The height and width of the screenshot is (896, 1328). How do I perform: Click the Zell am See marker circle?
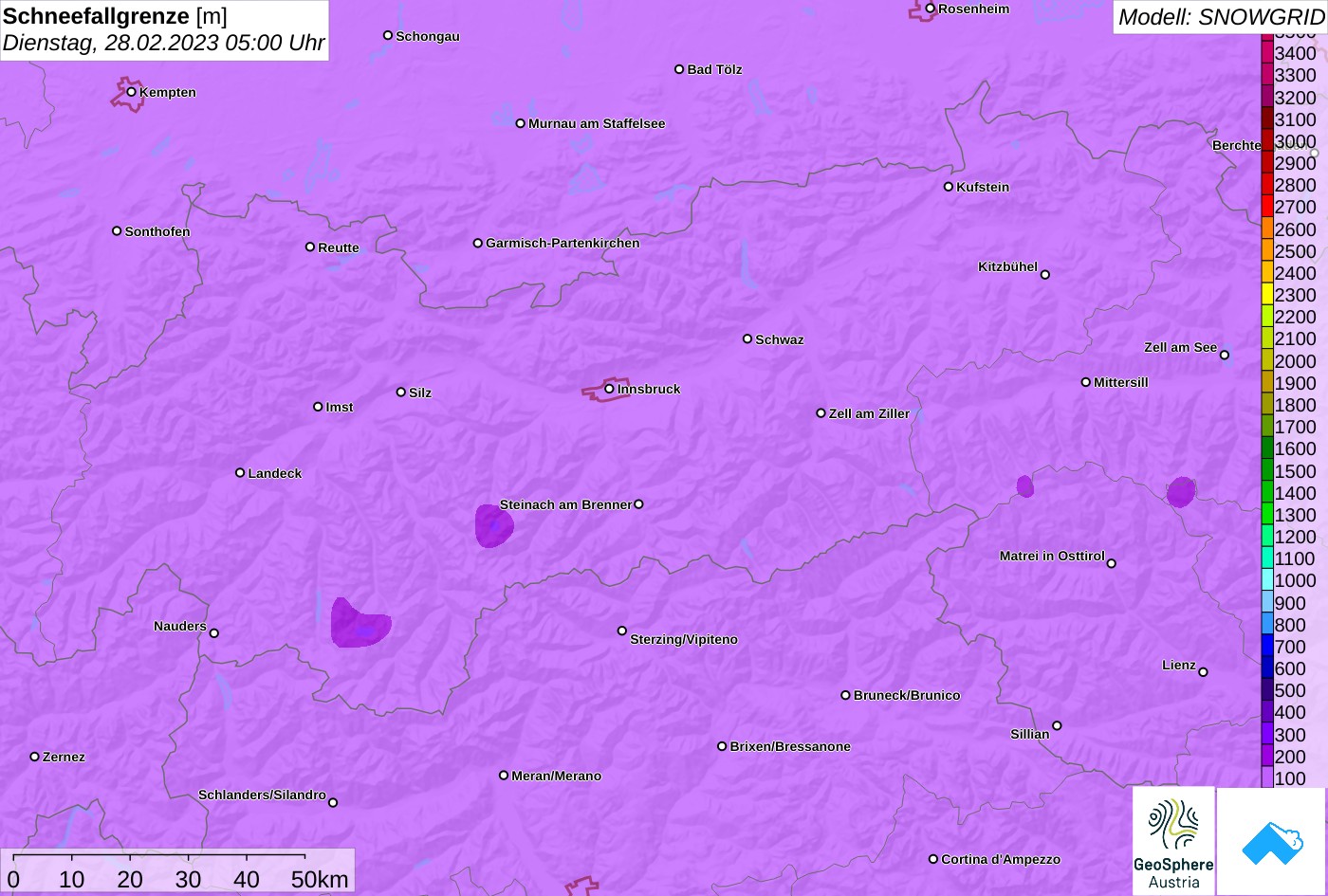point(1225,356)
